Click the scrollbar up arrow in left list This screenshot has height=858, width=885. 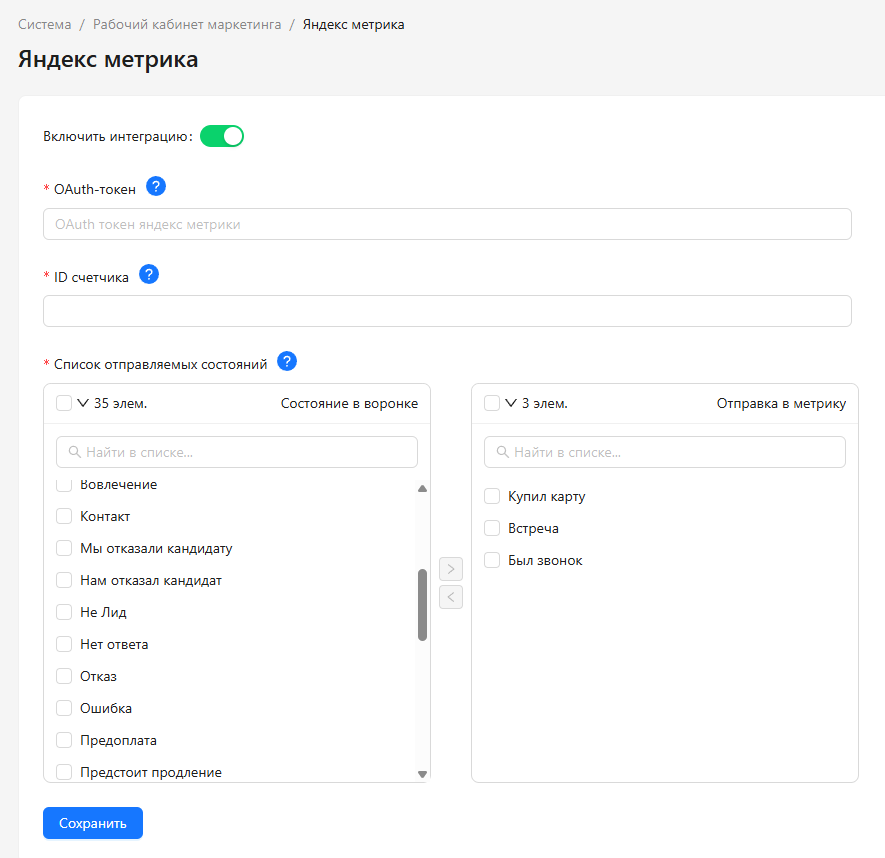pyautogui.click(x=422, y=488)
